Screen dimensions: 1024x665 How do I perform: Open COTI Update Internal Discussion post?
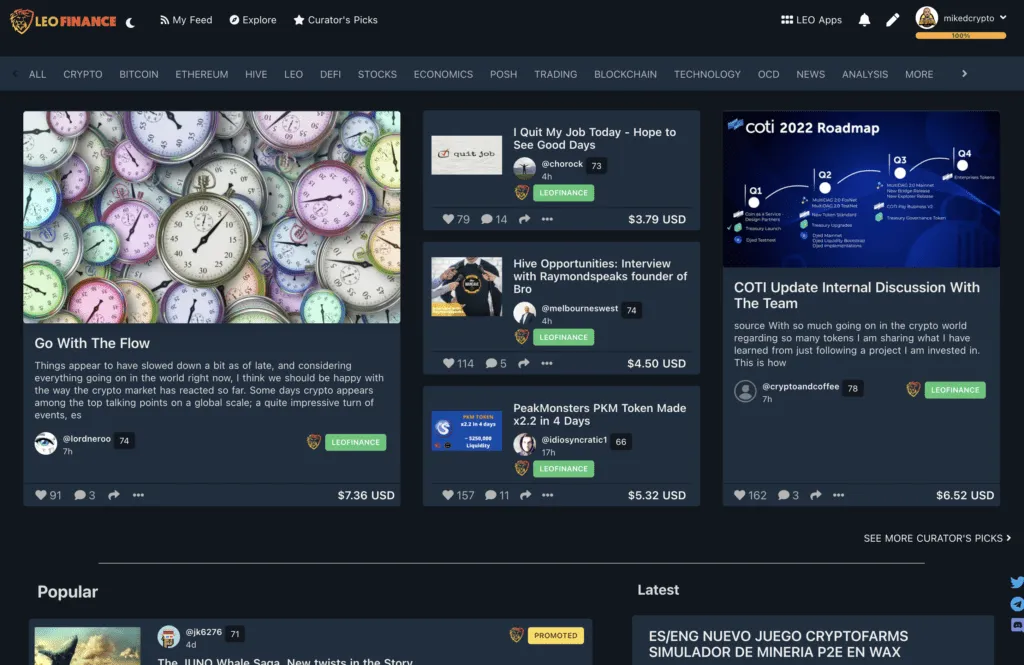tap(856, 295)
